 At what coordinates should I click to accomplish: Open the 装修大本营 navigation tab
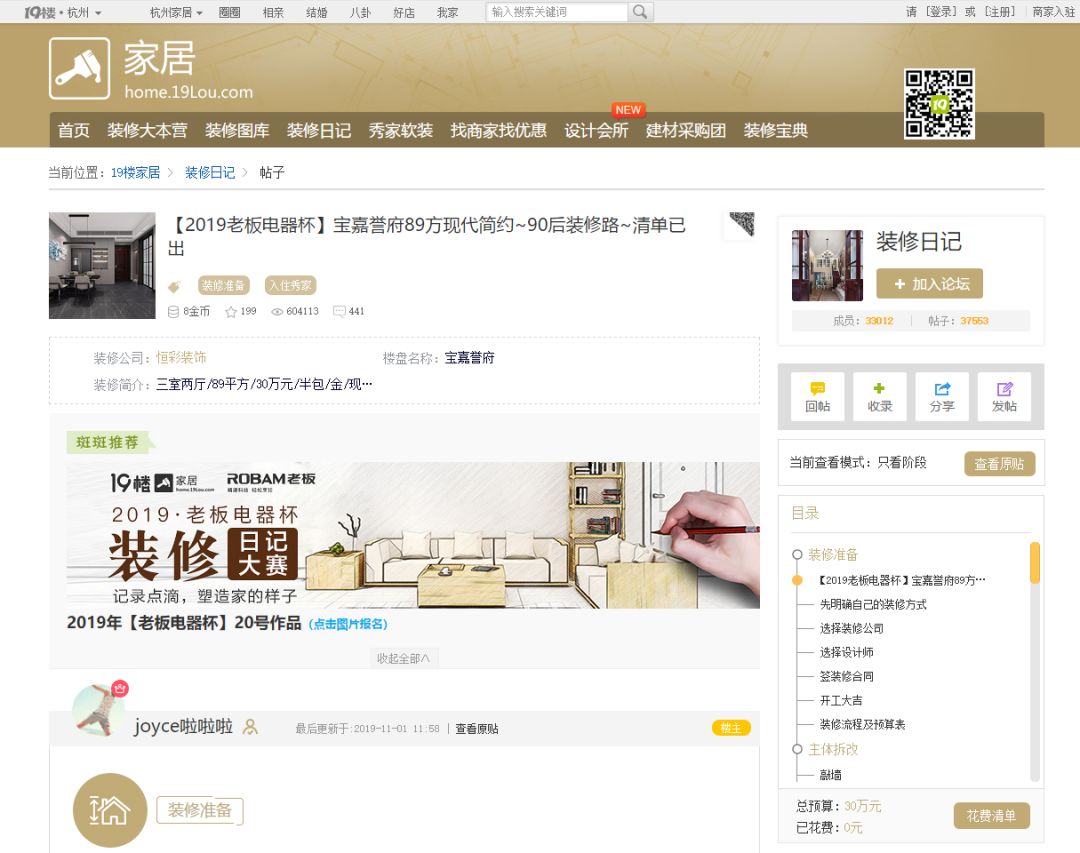tap(147, 130)
